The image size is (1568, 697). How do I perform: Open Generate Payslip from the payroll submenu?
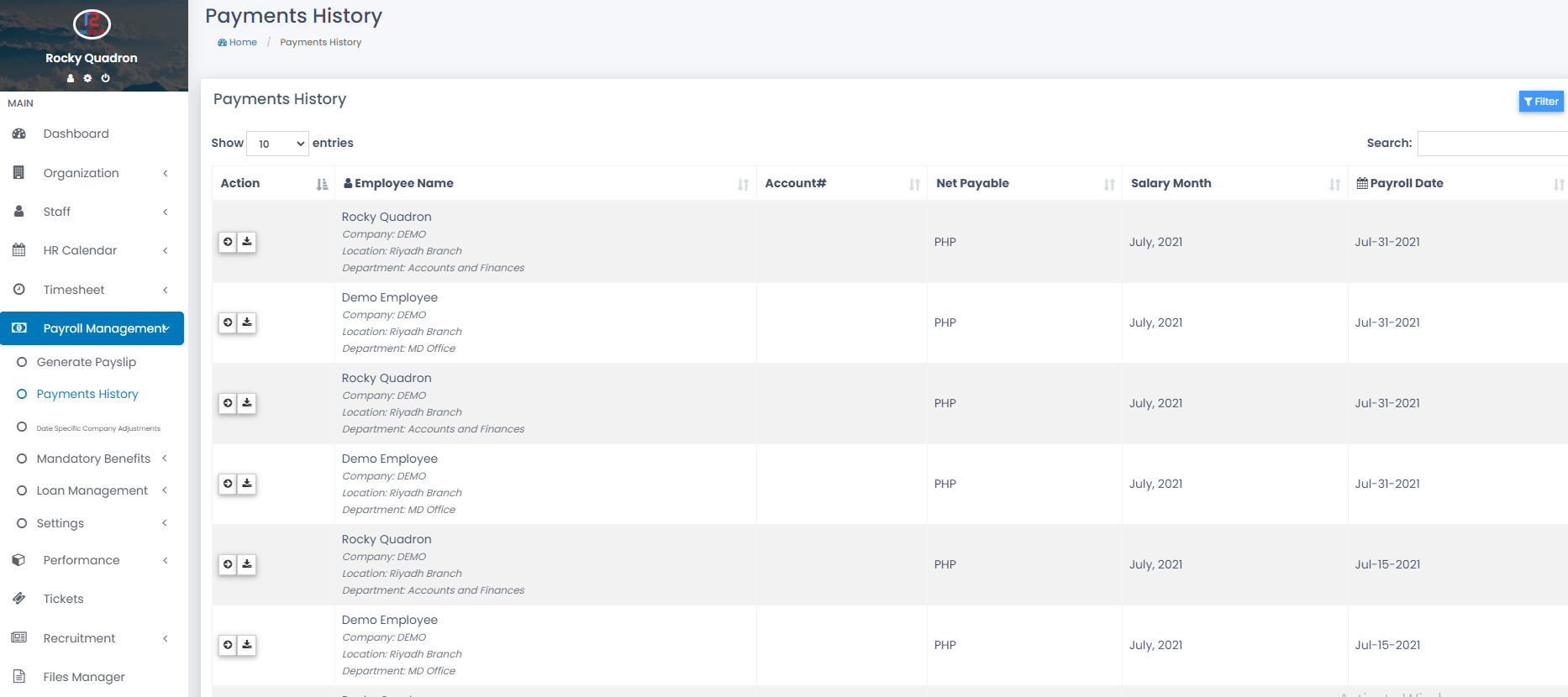[x=86, y=362]
